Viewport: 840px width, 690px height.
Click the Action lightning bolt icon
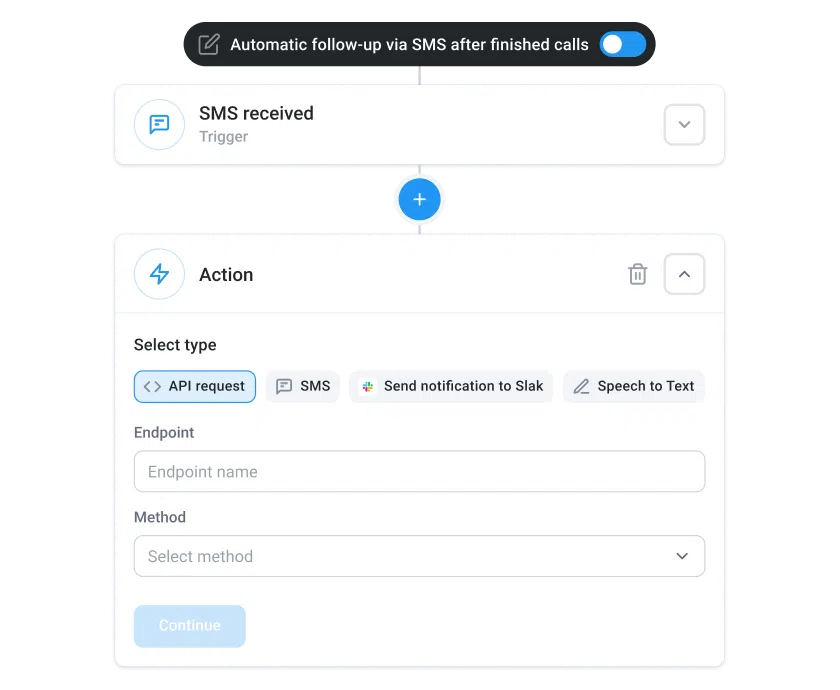coord(159,274)
